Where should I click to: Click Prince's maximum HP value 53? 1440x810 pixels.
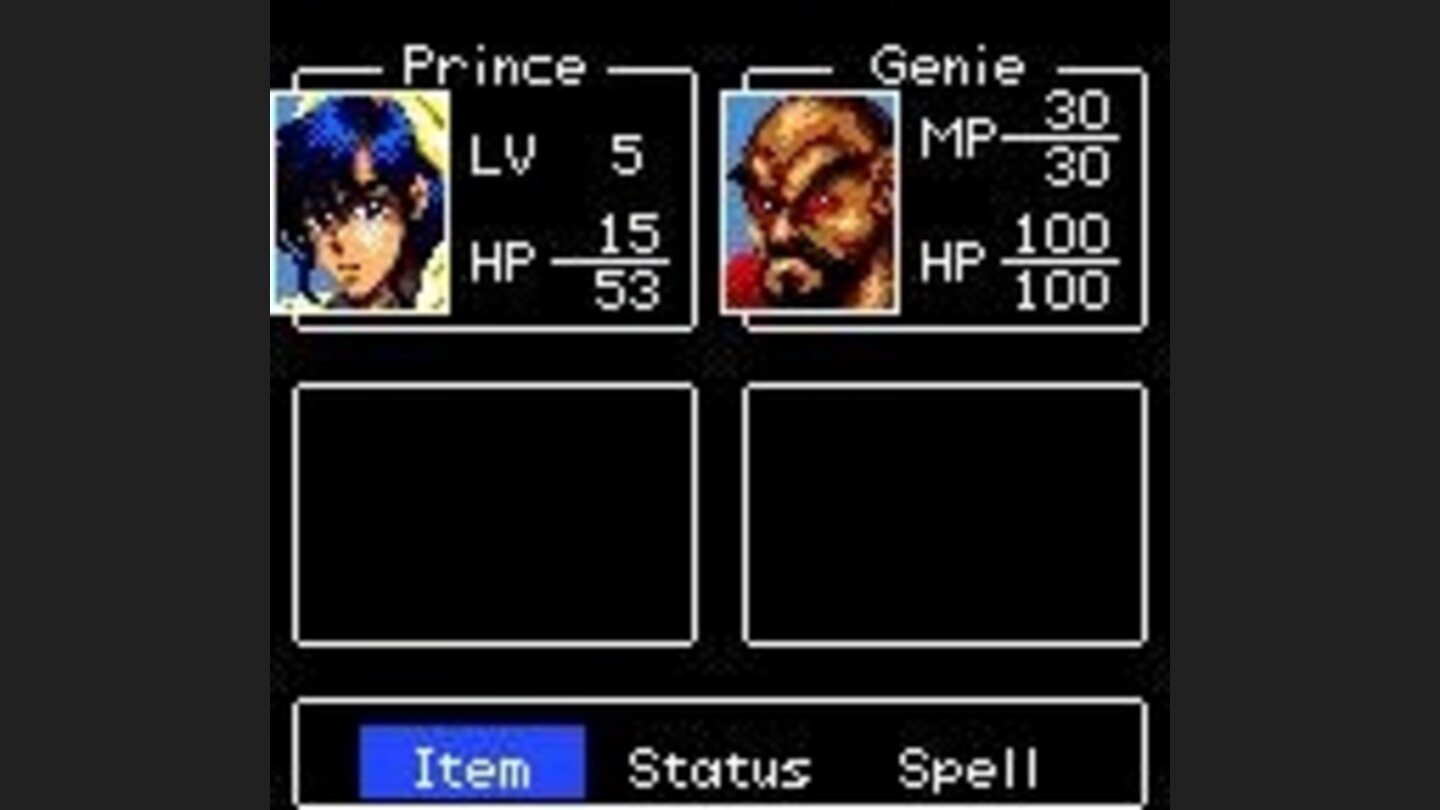627,291
